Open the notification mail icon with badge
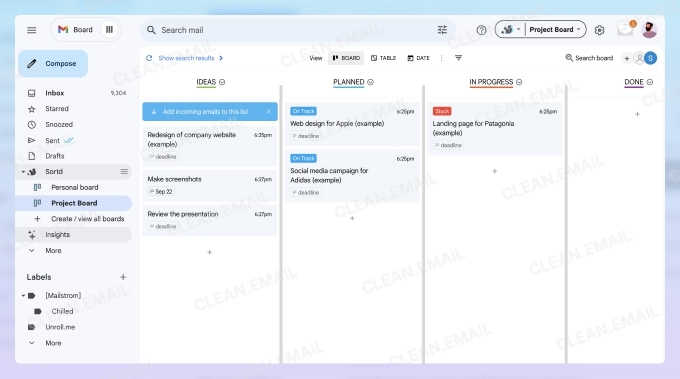 coord(625,29)
